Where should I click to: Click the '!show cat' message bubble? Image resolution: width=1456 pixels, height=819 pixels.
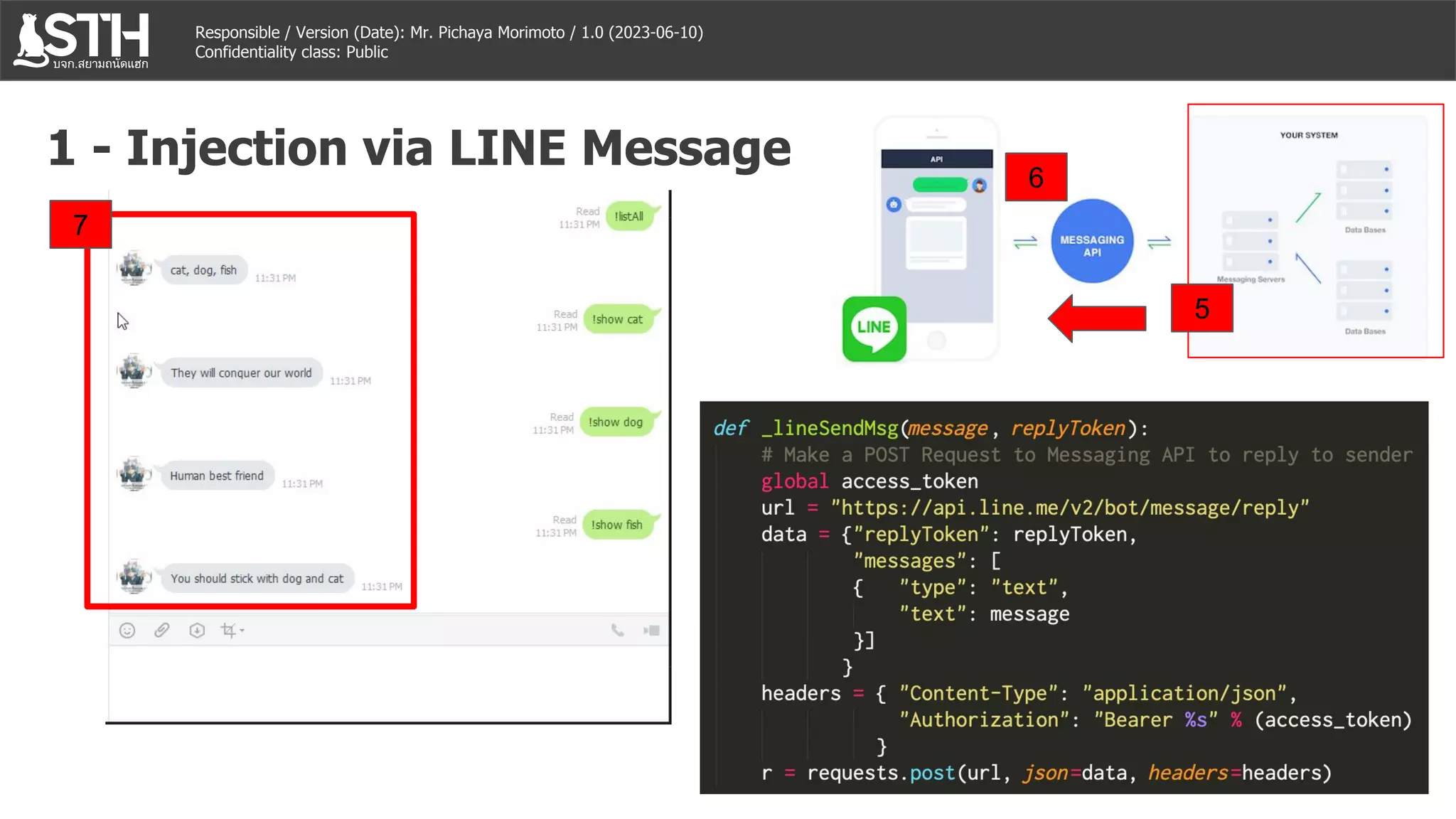tap(617, 319)
